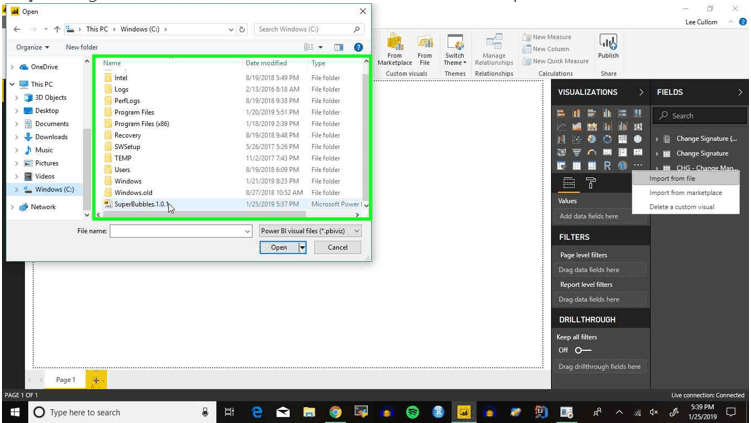Screen dimensions: 751x423
Task: Toggle the Keep all filters switch
Action: coord(583,350)
